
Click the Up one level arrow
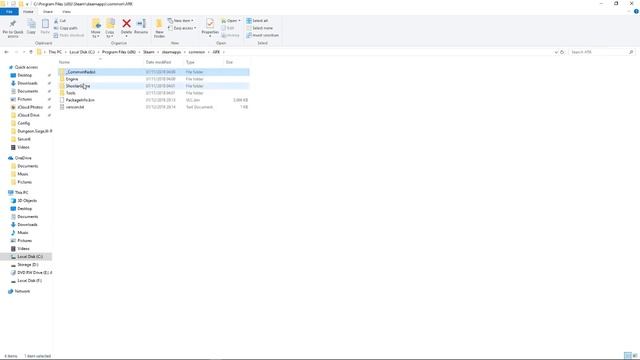(31, 52)
